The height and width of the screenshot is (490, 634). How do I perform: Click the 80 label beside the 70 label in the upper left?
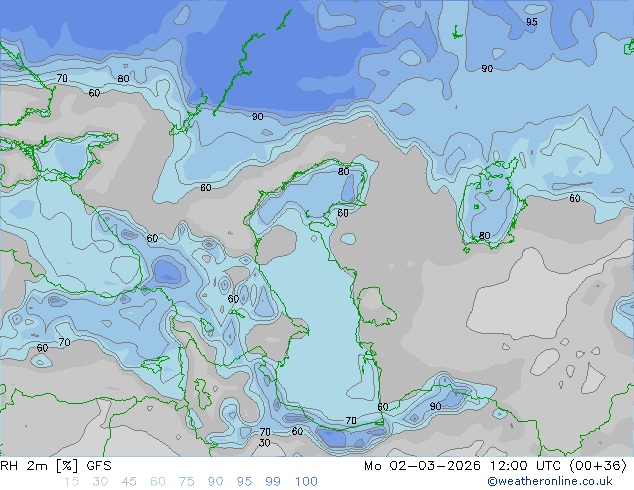pyautogui.click(x=123, y=78)
